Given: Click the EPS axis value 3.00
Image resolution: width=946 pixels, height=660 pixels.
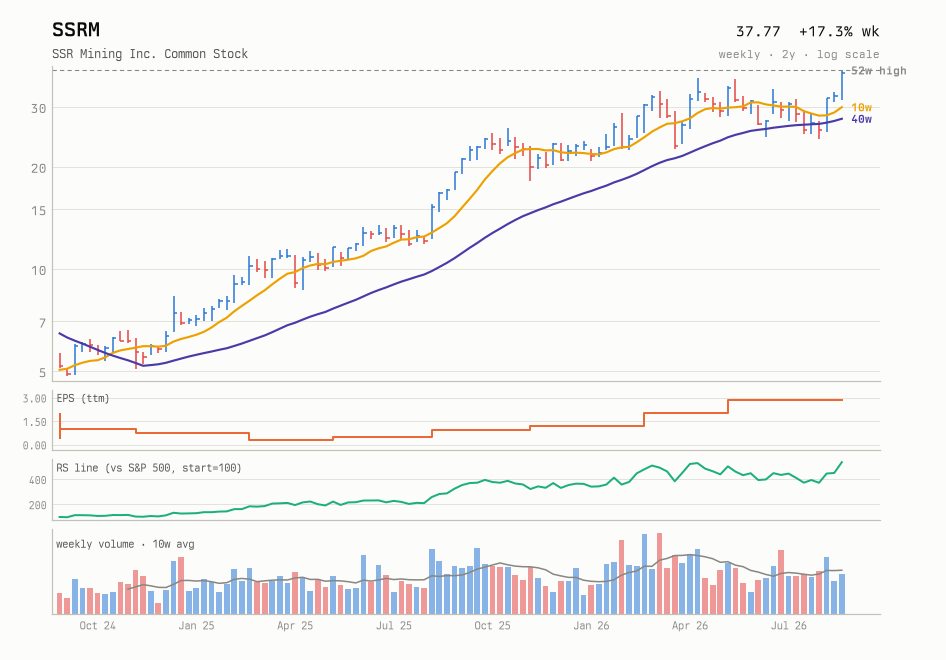Looking at the screenshot, I should click(x=34, y=399).
